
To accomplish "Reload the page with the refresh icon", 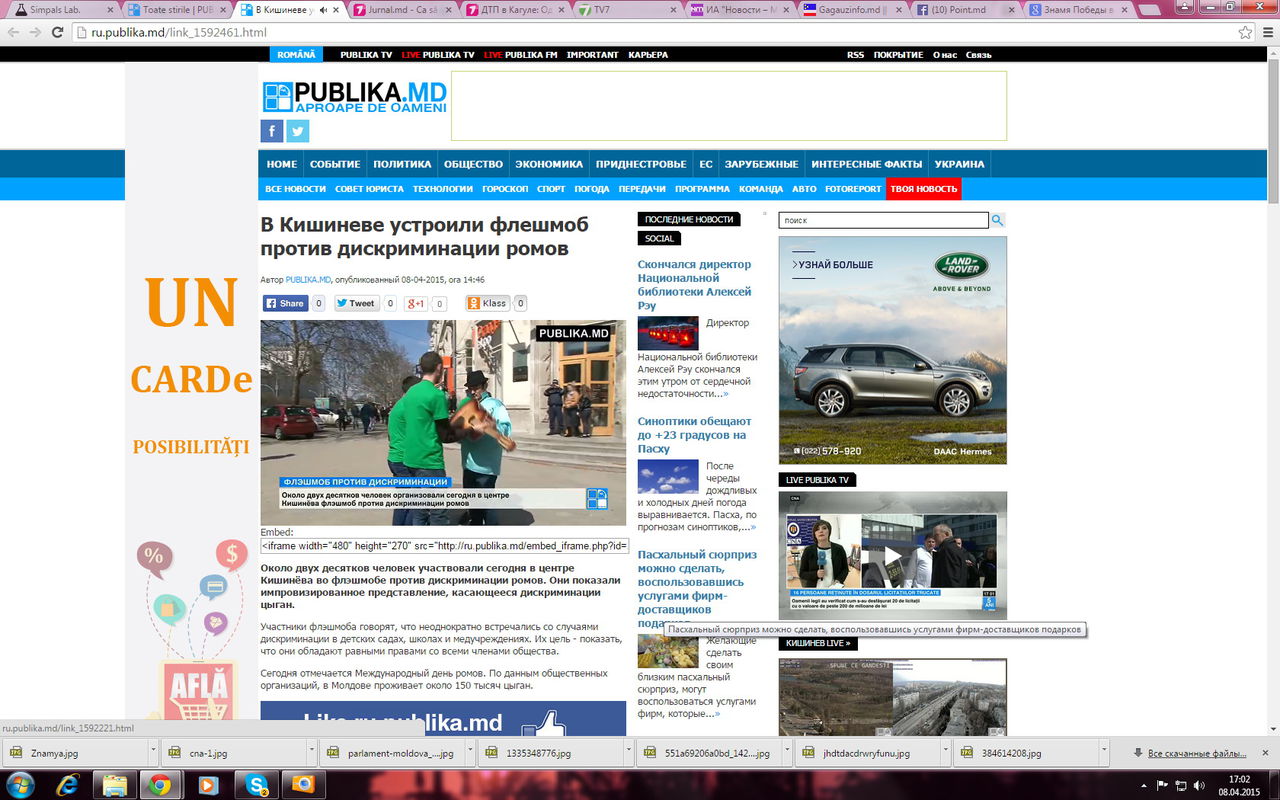I will pyautogui.click(x=59, y=32).
